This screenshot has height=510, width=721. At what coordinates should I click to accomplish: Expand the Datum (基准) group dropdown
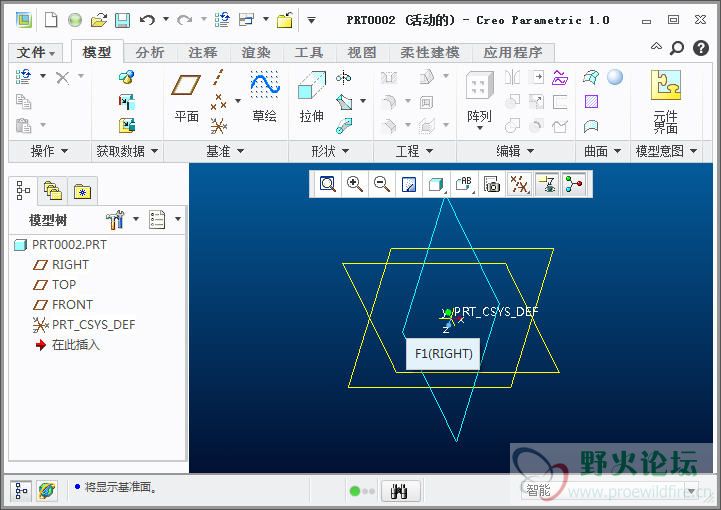[x=225, y=151]
